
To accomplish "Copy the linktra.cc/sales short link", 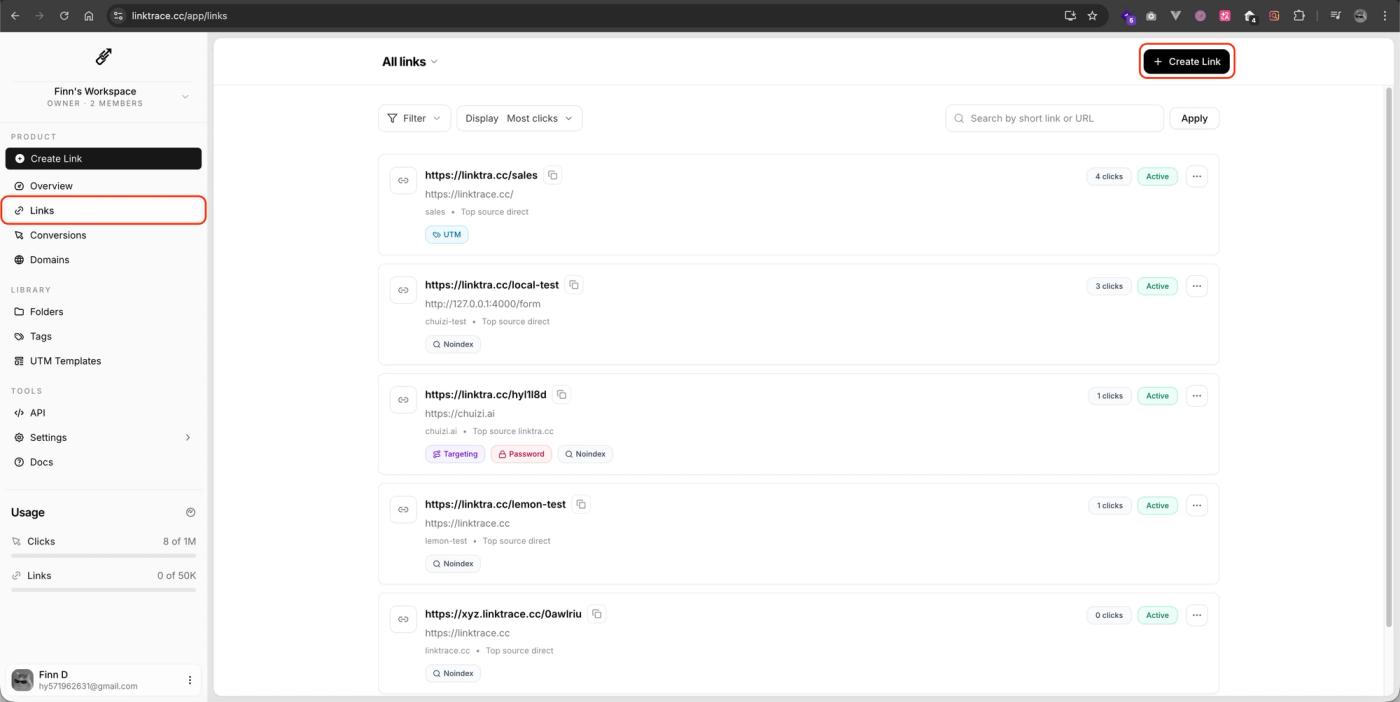I will (553, 175).
